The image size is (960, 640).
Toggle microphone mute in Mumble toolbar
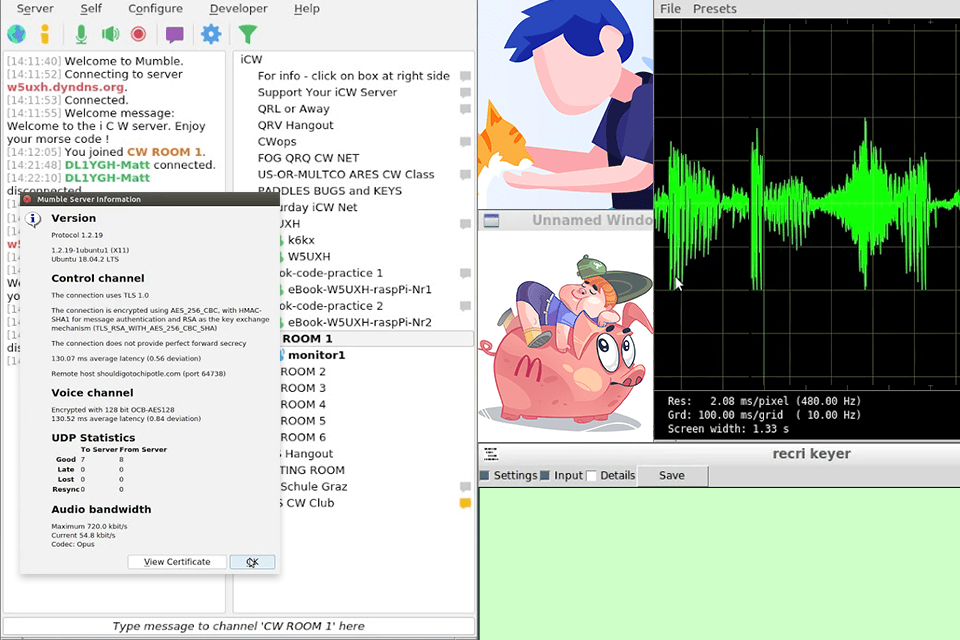pyautogui.click(x=81, y=33)
